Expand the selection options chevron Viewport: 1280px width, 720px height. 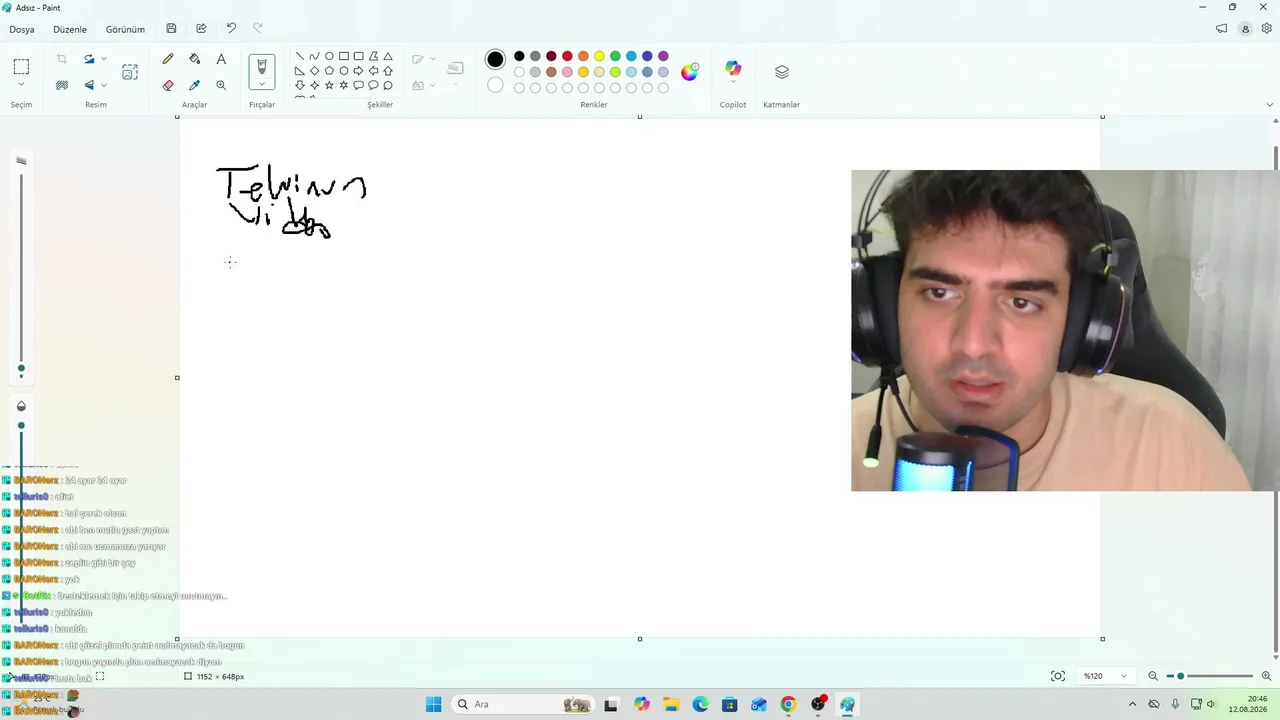tap(21, 85)
